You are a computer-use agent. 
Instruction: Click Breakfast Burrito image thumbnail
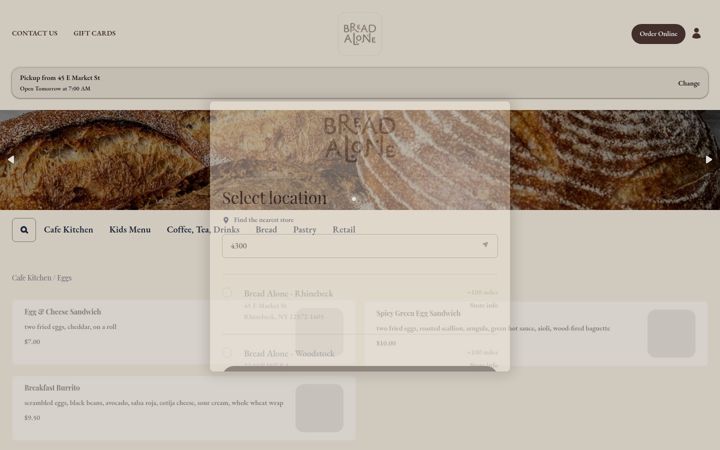(319, 408)
